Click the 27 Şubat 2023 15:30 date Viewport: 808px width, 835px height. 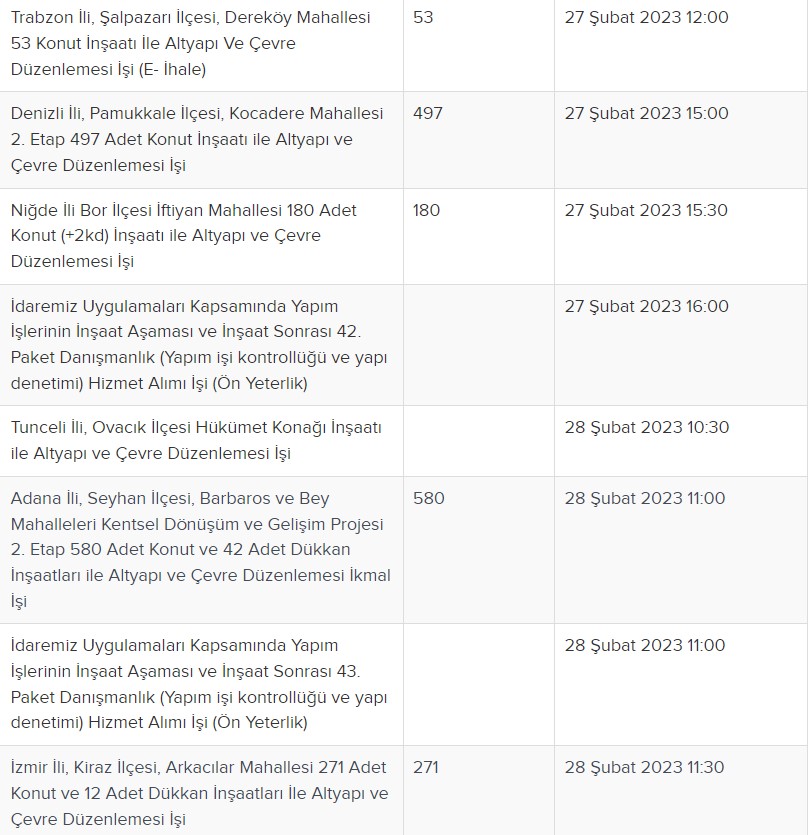point(646,211)
